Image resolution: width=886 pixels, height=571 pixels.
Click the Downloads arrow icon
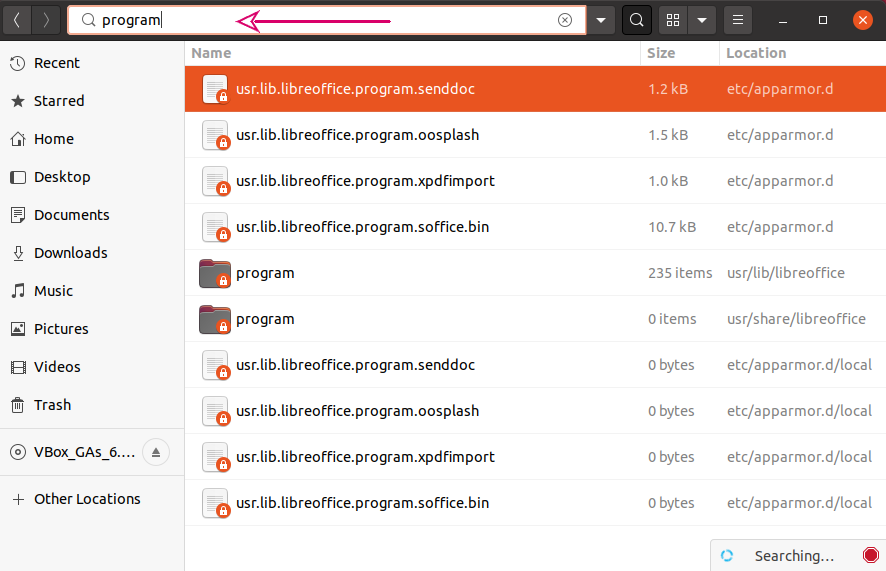click(x=18, y=253)
